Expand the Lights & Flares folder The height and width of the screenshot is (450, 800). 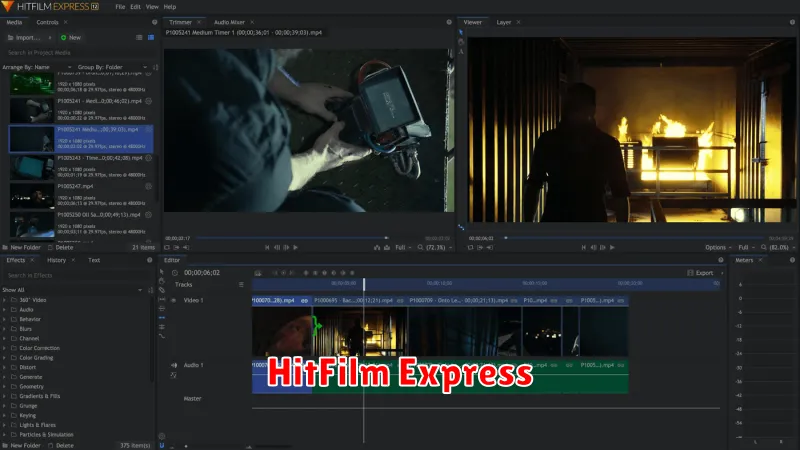pos(5,426)
